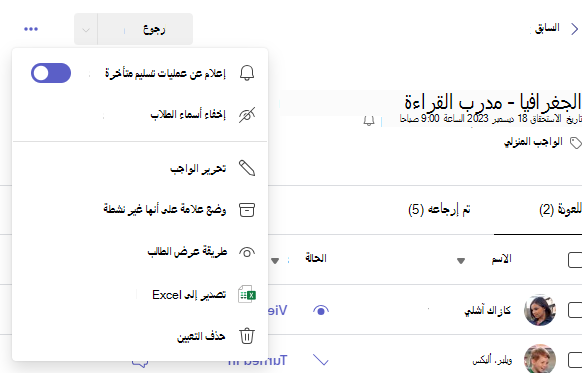Screen dimensions: 582x373
Task: Click the رجوع return button
Action: 146,29
